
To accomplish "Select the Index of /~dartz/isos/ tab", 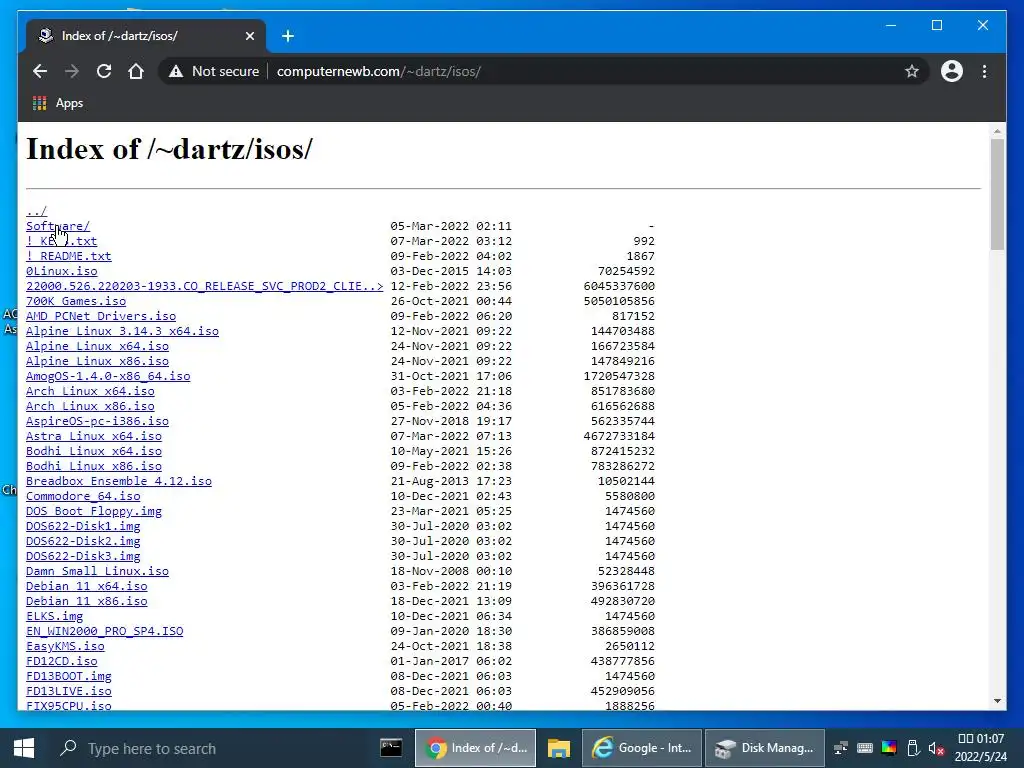I will [146, 36].
